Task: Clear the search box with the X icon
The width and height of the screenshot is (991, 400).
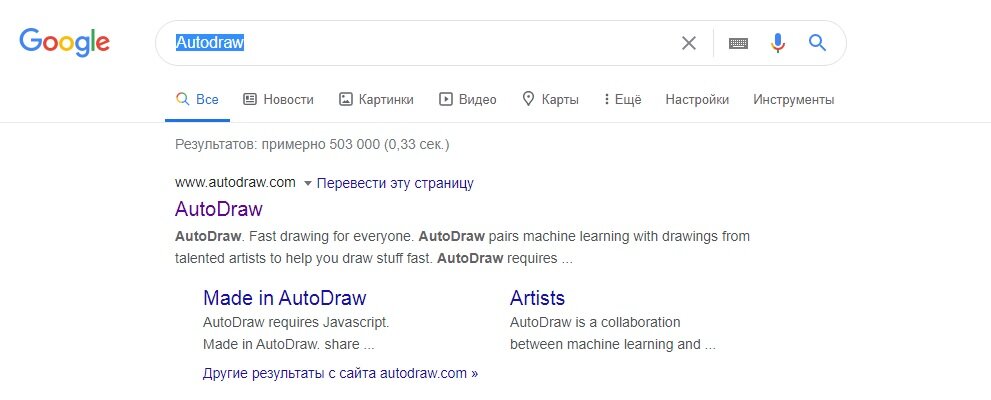Action: [688, 43]
